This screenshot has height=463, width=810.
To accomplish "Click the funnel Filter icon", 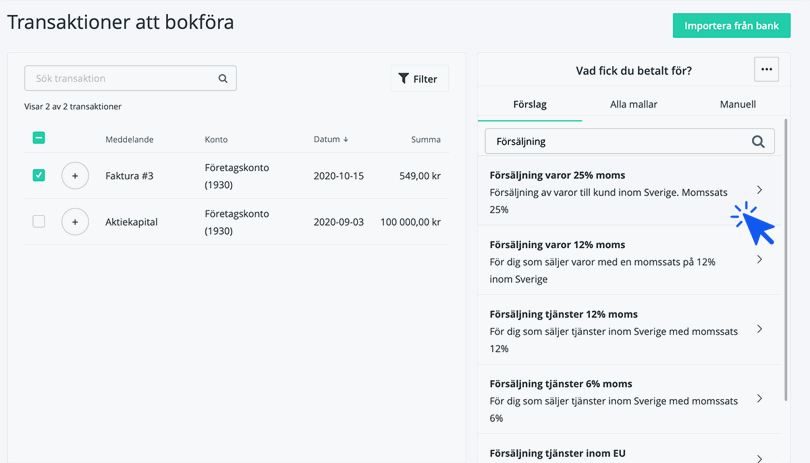I will [x=403, y=79].
